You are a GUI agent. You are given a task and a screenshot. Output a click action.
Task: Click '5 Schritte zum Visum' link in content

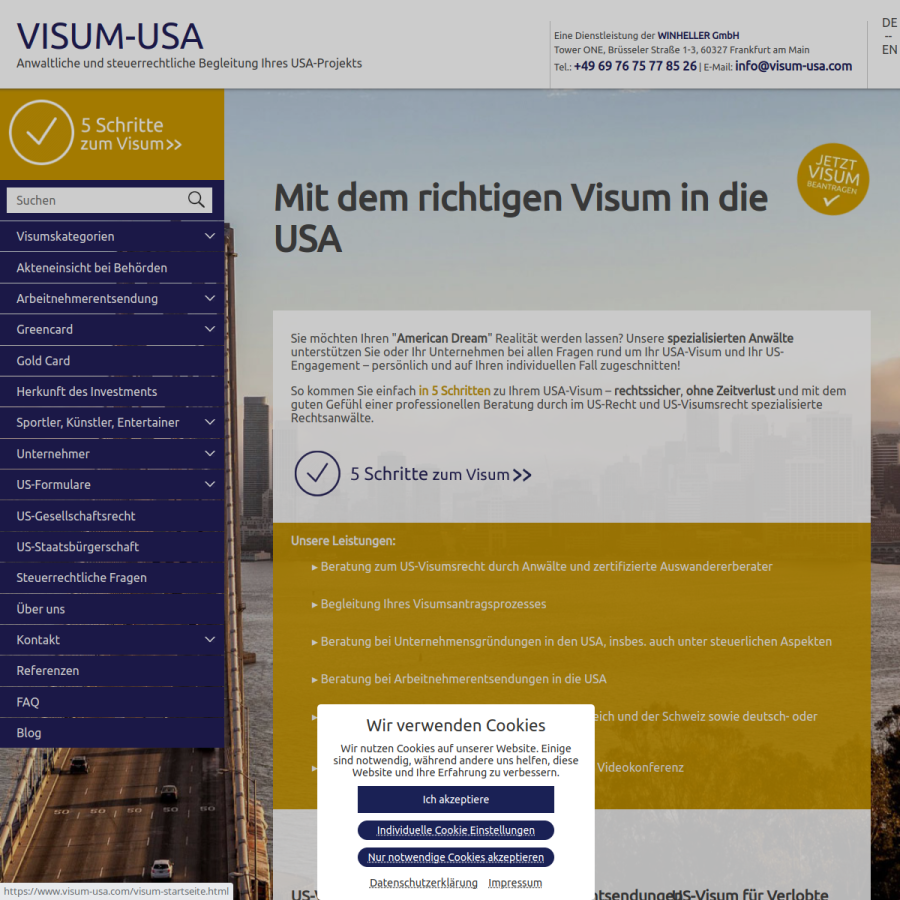[x=441, y=474]
